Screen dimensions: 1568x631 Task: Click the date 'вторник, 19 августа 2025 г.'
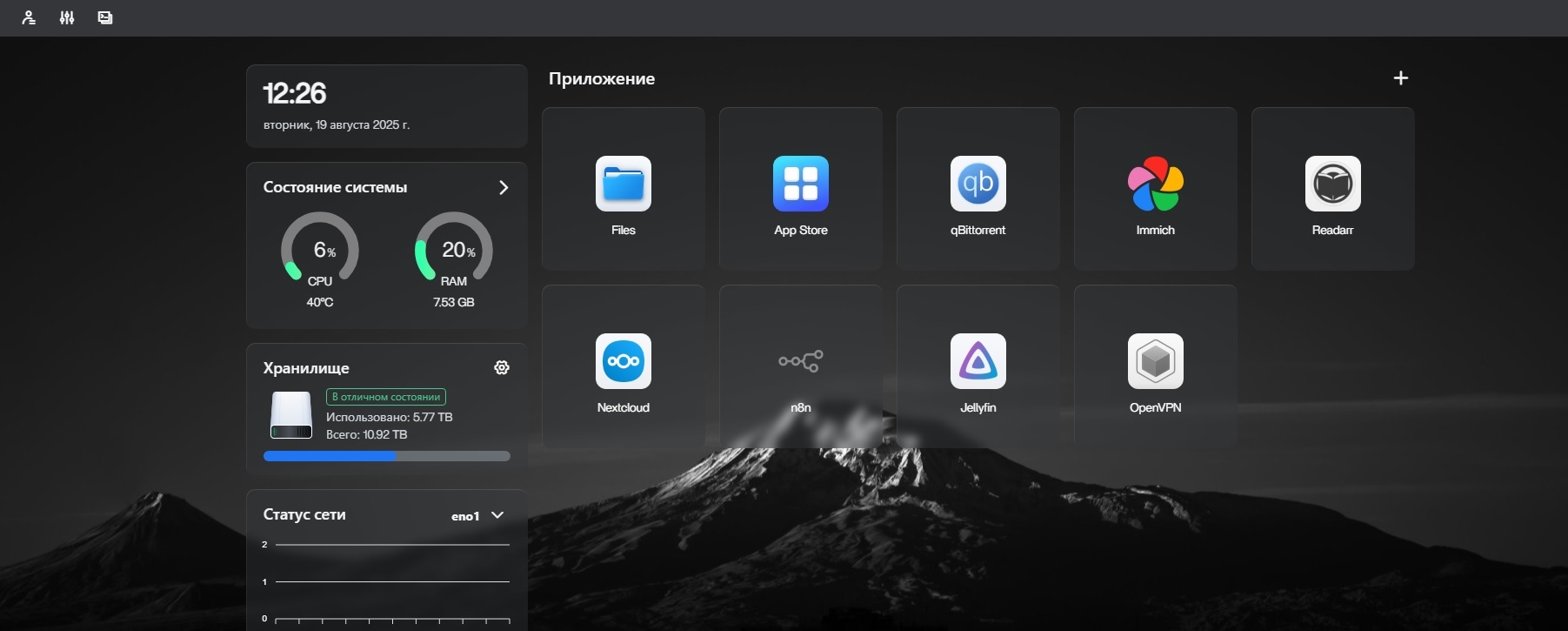[x=337, y=125]
